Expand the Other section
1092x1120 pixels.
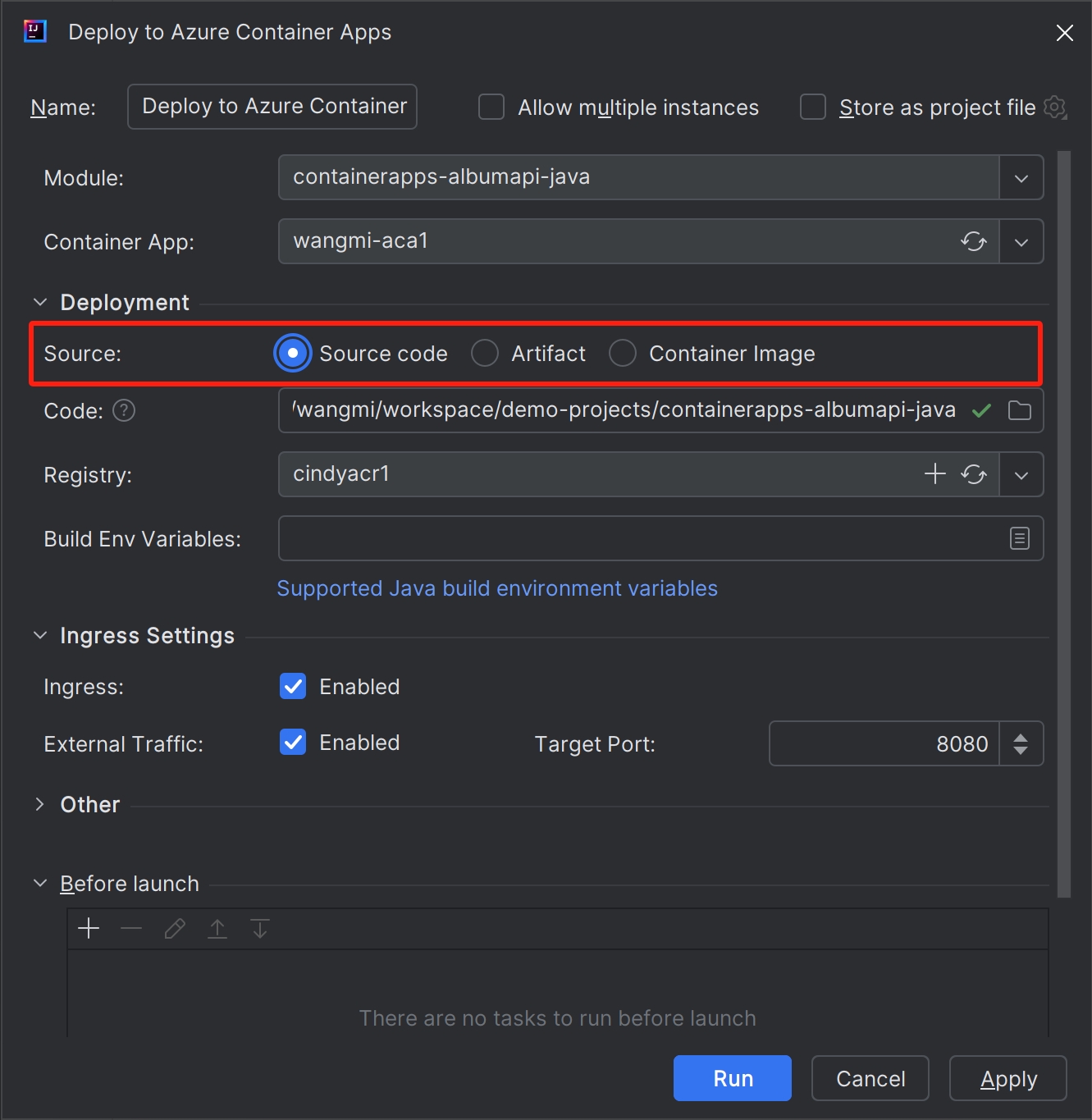click(40, 805)
